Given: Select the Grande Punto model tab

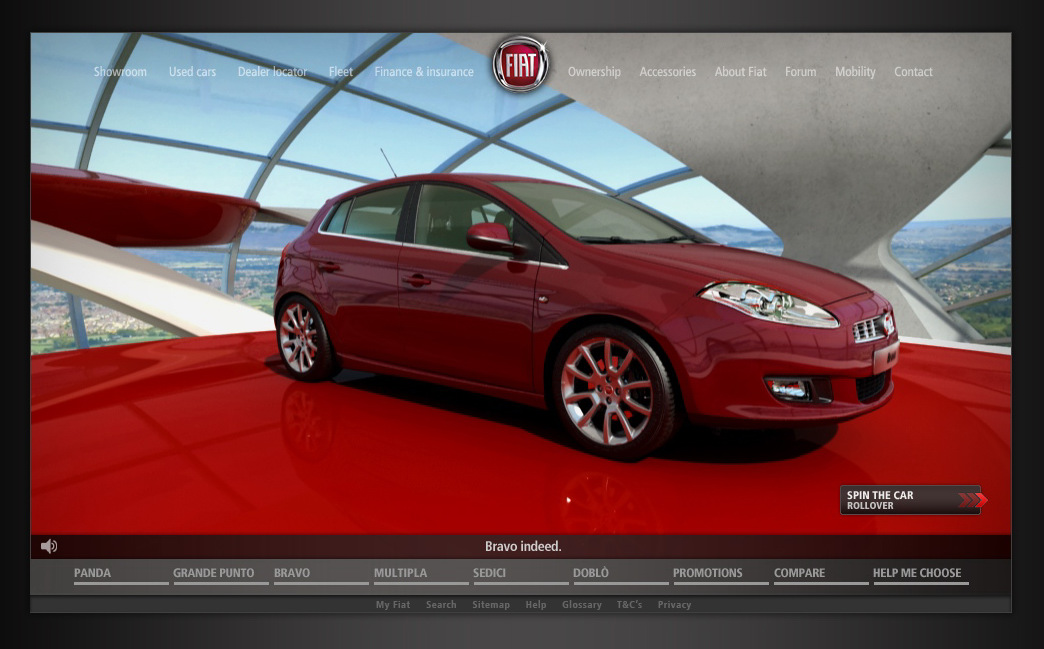Looking at the screenshot, I should point(221,575).
